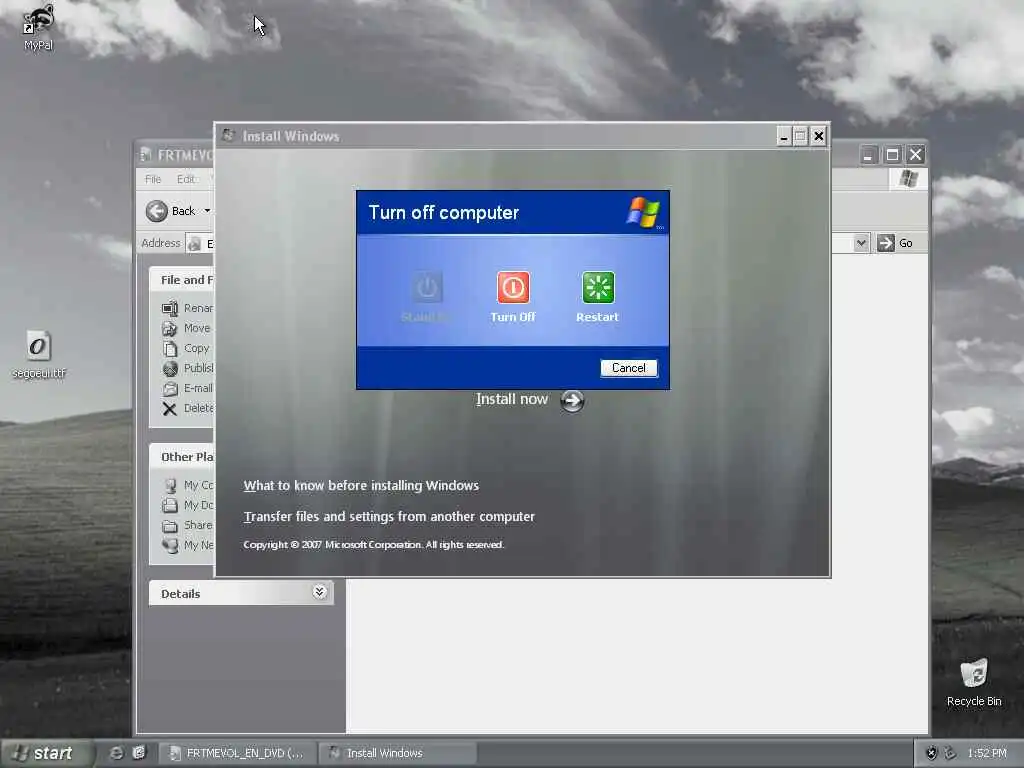Viewport: 1024px width, 768px height.
Task: Cancel the Turn off computer dialog
Action: click(x=628, y=368)
